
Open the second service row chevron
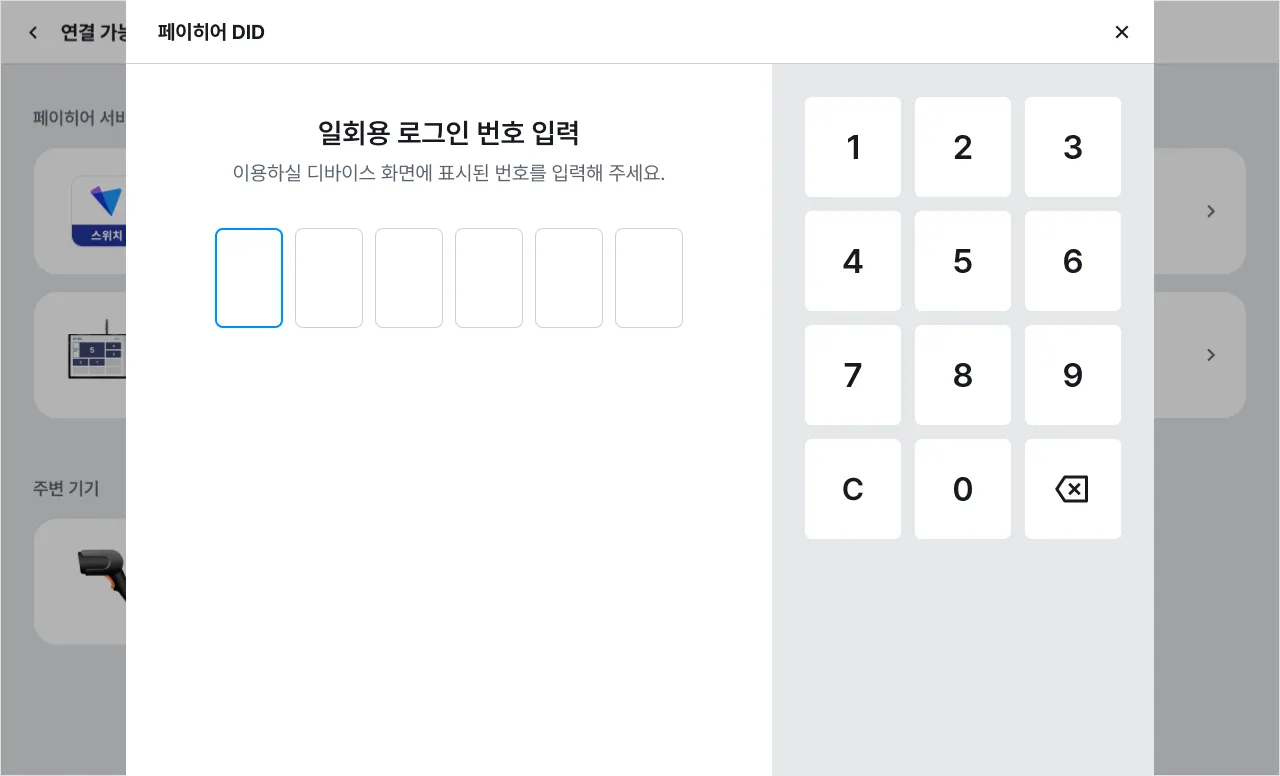coord(1210,355)
